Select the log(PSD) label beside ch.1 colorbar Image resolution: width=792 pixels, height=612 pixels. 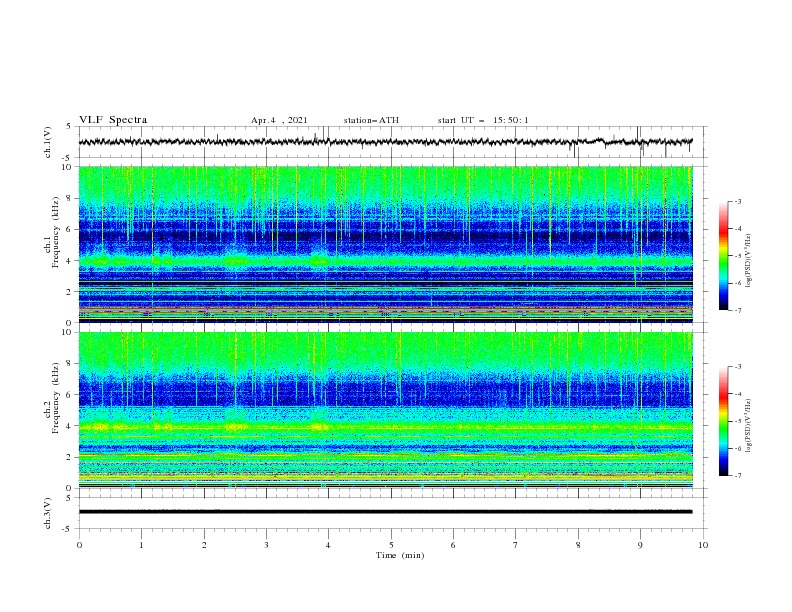point(748,261)
